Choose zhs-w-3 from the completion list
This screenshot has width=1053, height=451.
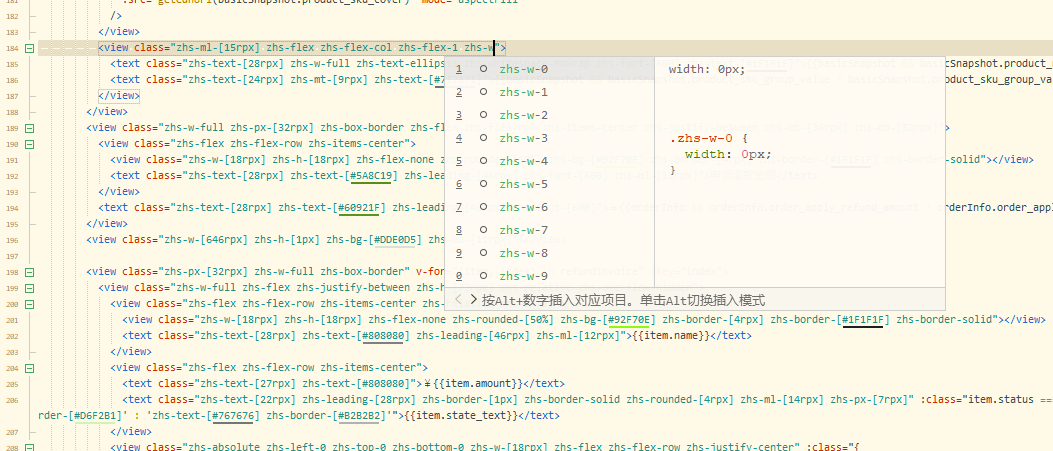(523, 138)
